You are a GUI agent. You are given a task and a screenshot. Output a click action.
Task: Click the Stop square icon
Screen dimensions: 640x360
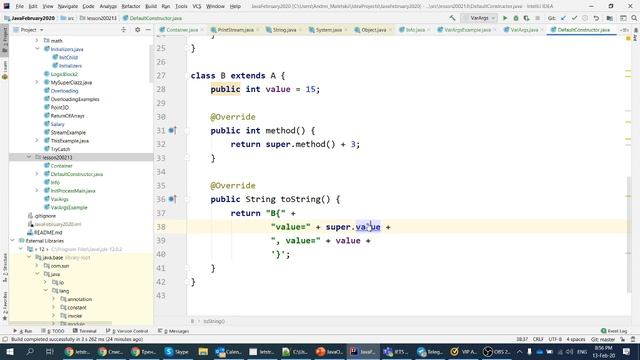pos(538,18)
